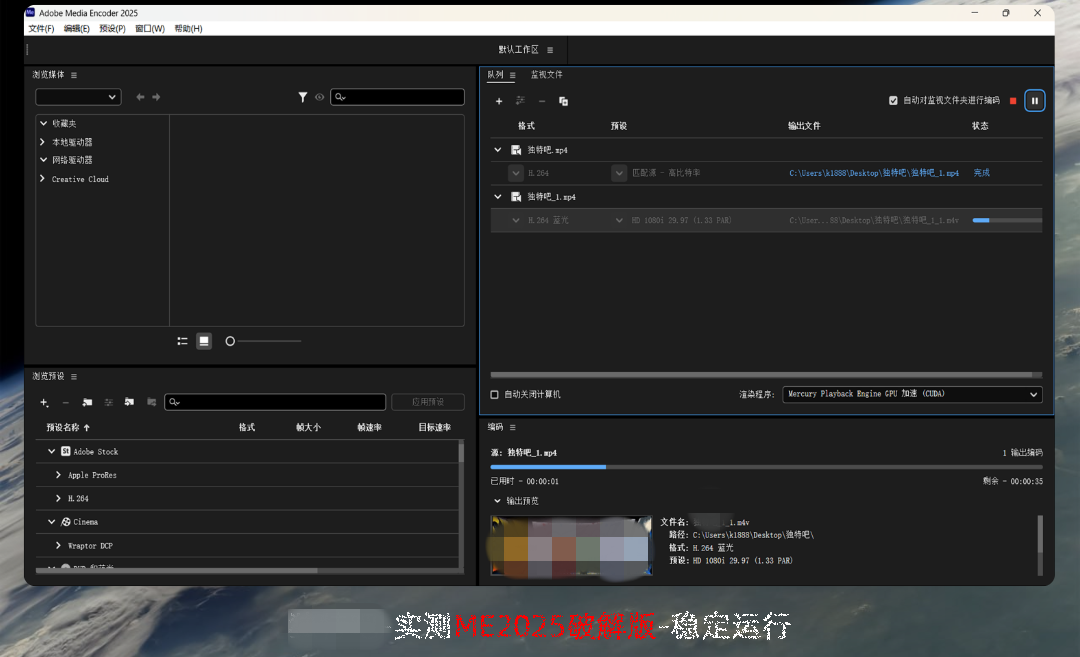1080x657 pixels.
Task: Open the 浏览媒体 panel menu icon
Action: (74, 75)
